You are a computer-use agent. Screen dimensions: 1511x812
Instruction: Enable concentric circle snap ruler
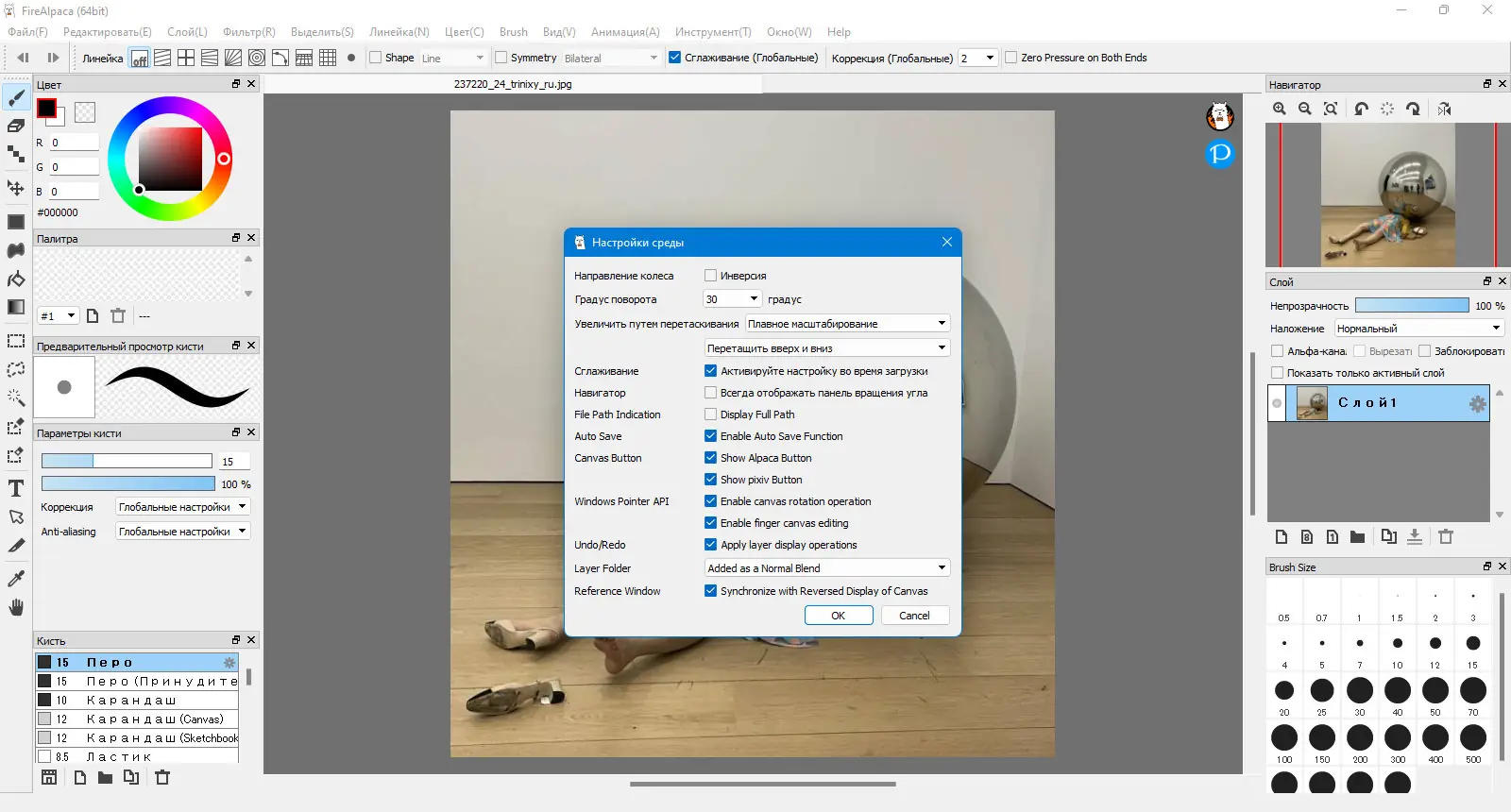click(x=257, y=58)
